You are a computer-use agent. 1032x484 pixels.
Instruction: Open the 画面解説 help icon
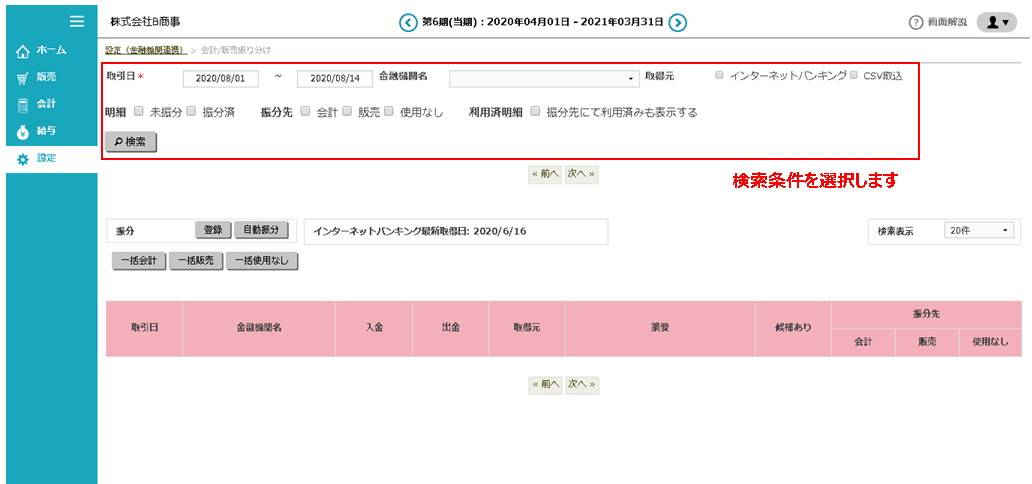(915, 23)
